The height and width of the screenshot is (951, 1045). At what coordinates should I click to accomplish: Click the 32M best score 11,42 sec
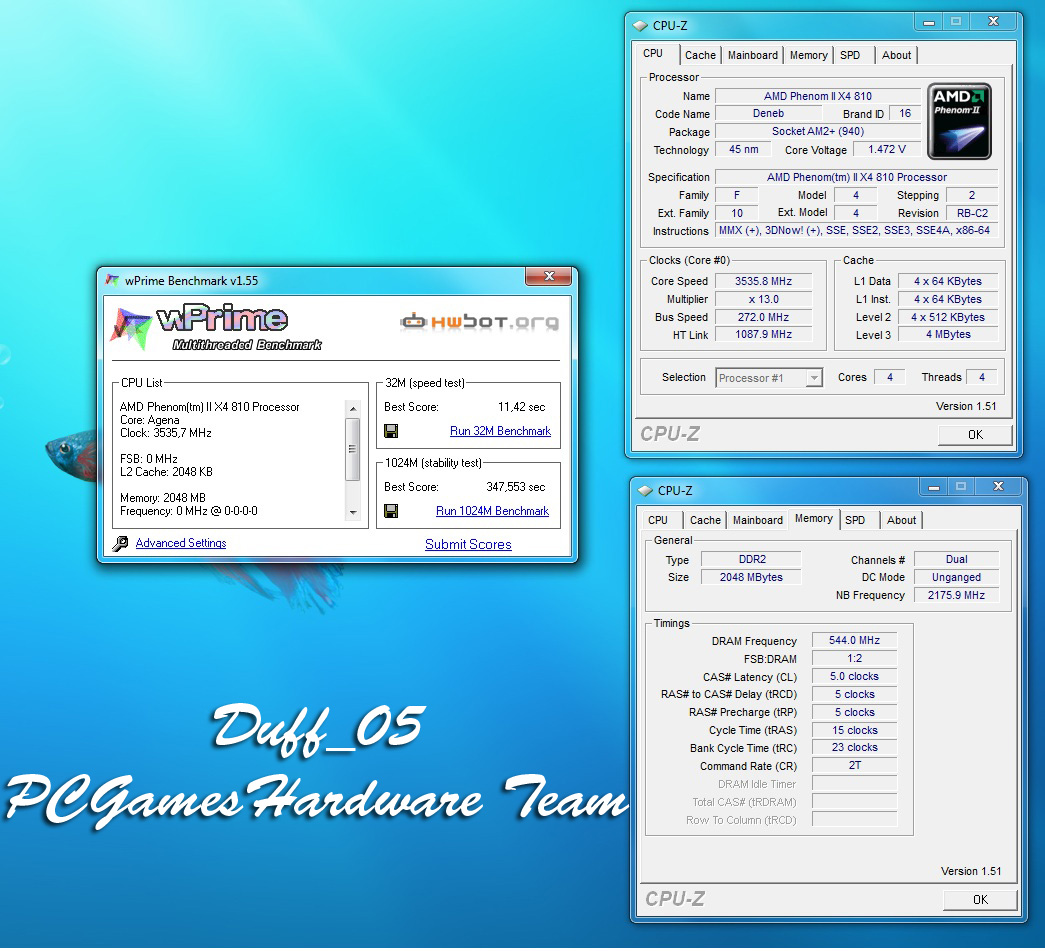[x=521, y=407]
